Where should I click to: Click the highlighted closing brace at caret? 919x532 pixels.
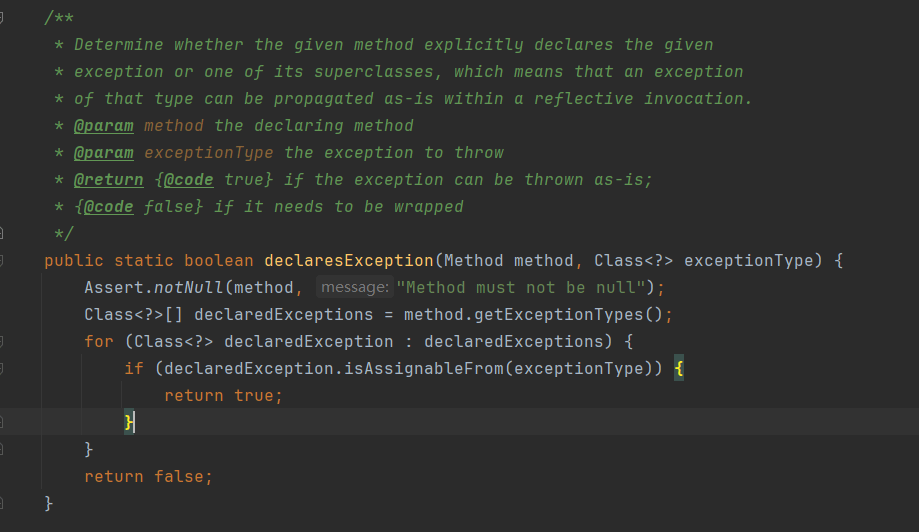point(128,423)
